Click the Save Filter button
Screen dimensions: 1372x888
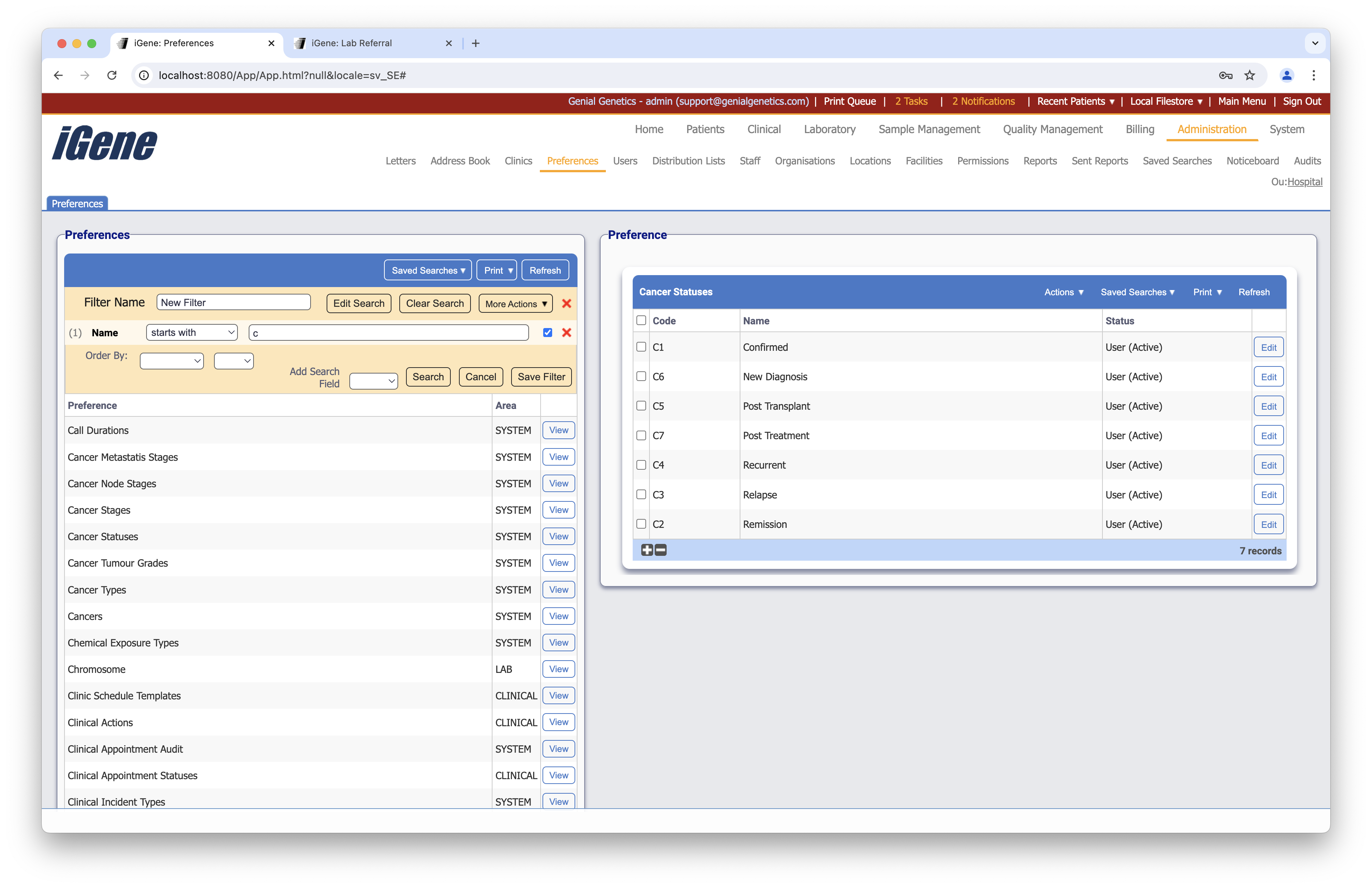[x=541, y=377]
